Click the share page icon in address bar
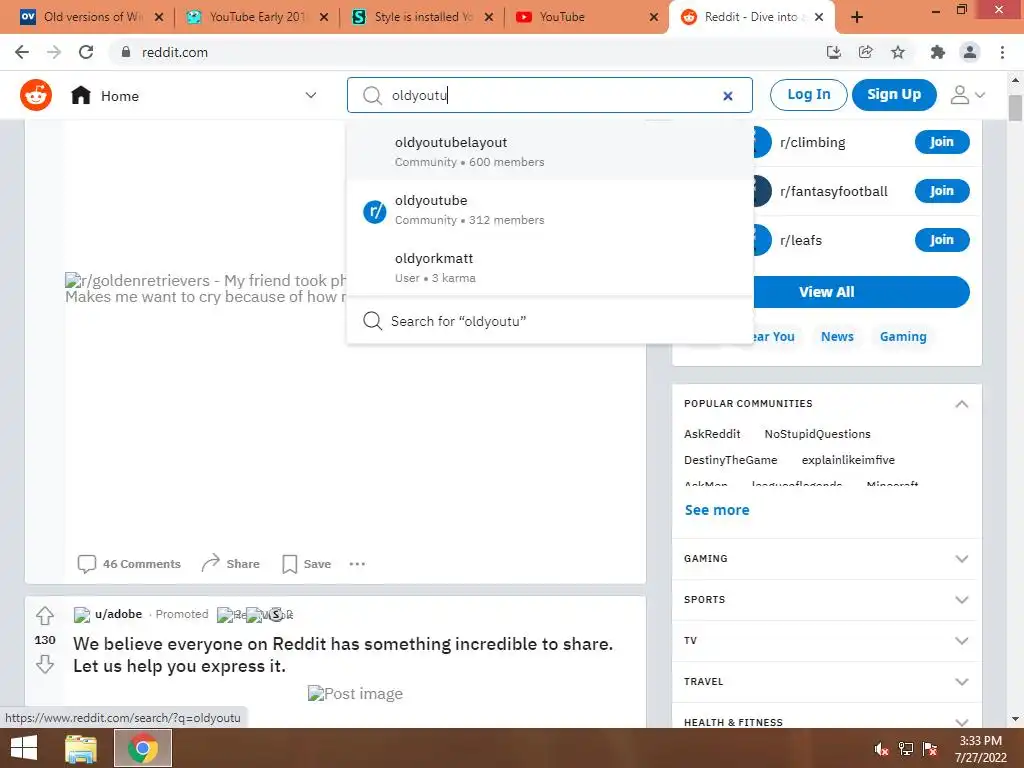Viewport: 1024px width, 768px height. click(x=866, y=52)
